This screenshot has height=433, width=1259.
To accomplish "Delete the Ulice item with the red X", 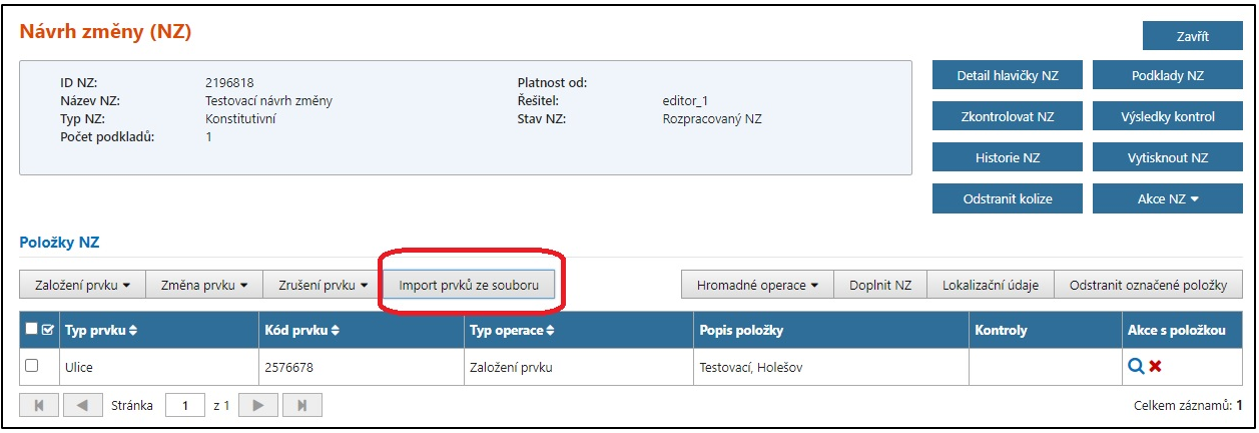I will tap(1155, 367).
